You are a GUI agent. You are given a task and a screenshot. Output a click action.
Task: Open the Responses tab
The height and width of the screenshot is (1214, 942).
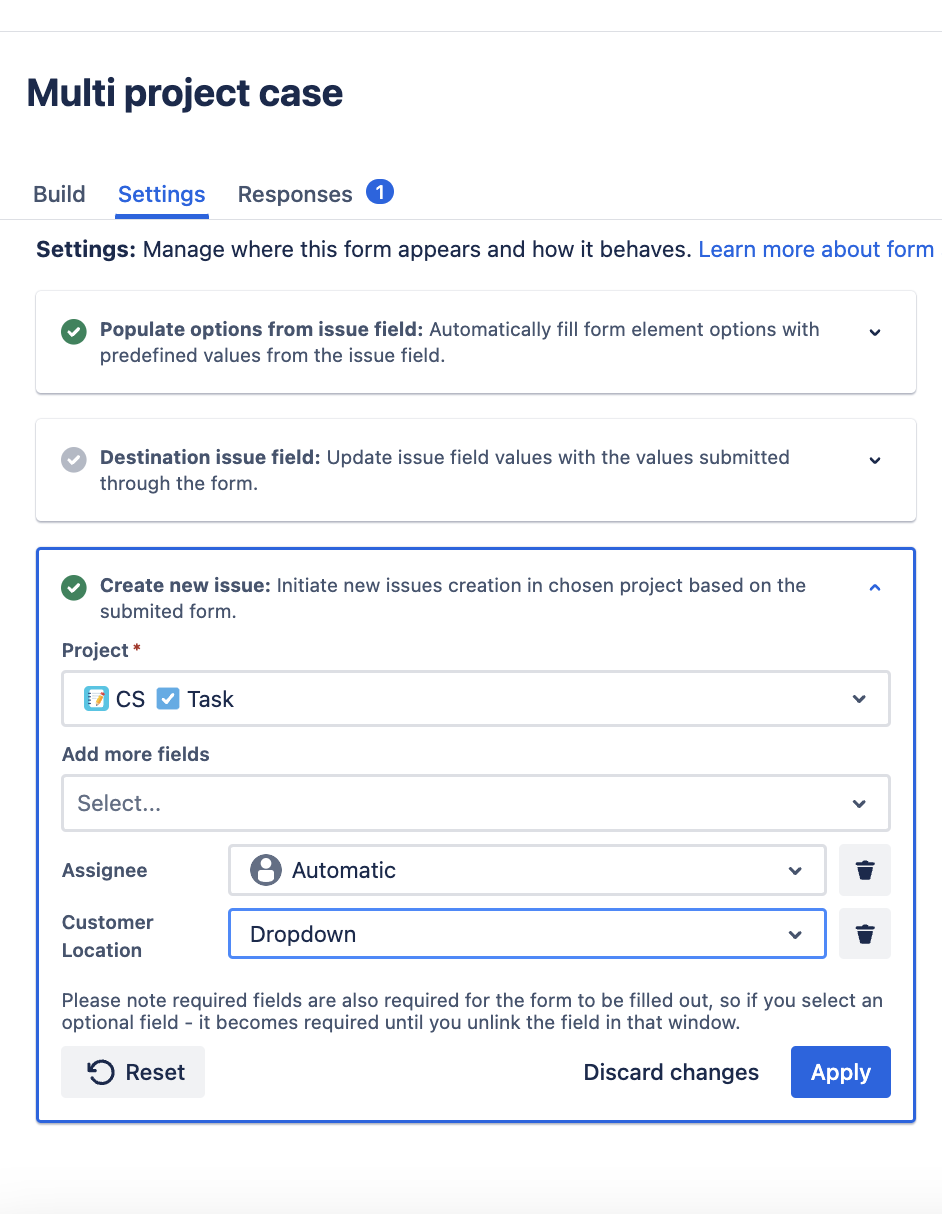point(295,194)
